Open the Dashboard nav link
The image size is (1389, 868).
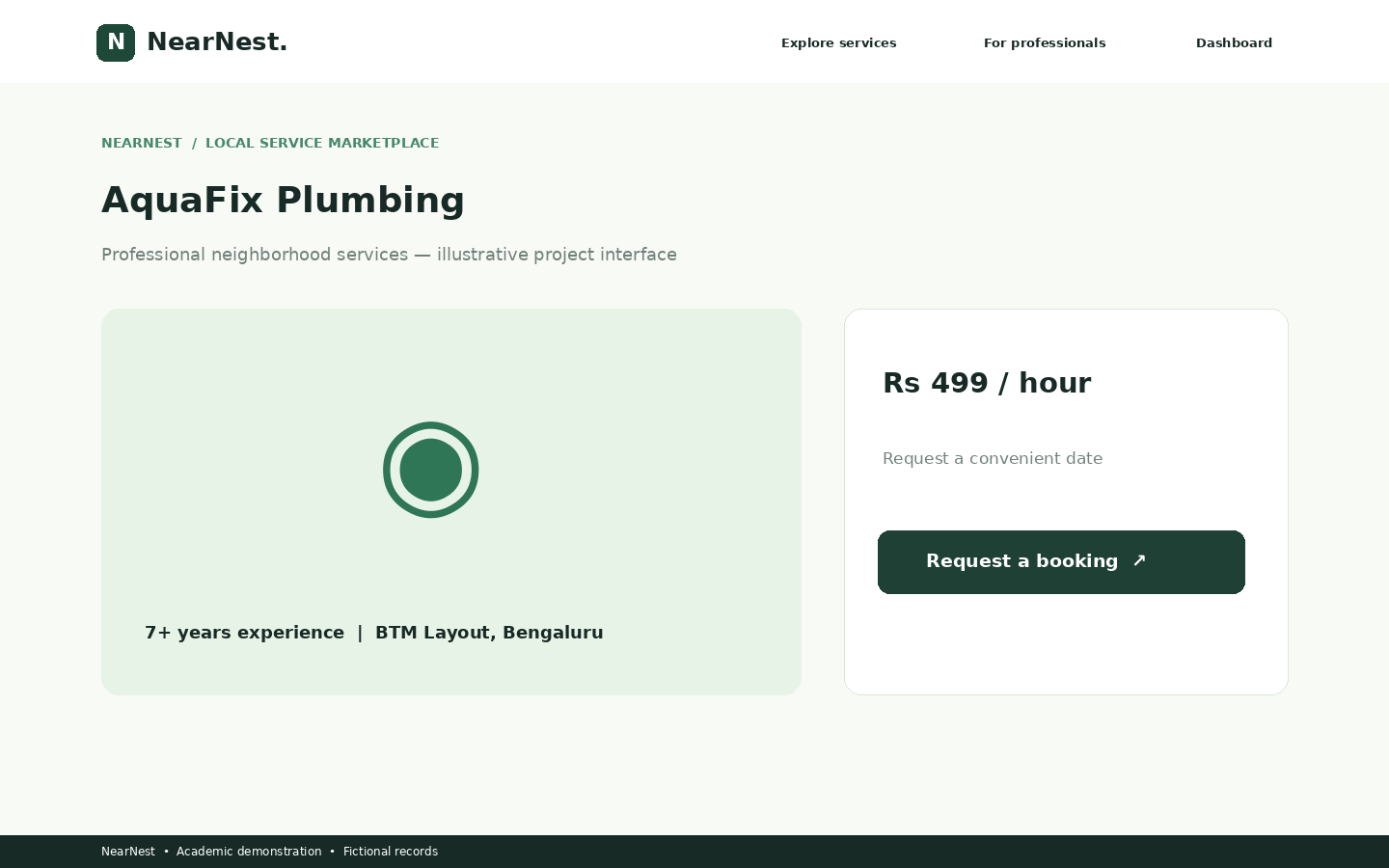(x=1234, y=43)
